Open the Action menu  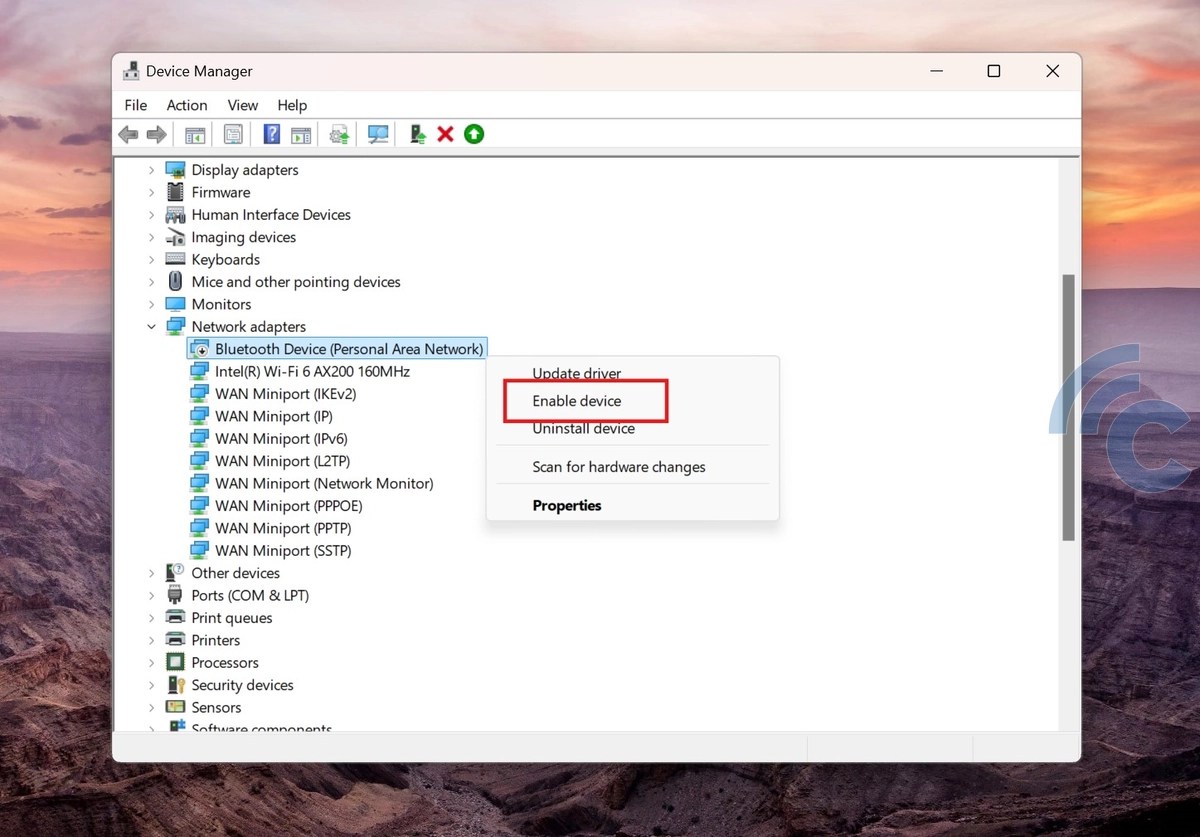coord(186,104)
